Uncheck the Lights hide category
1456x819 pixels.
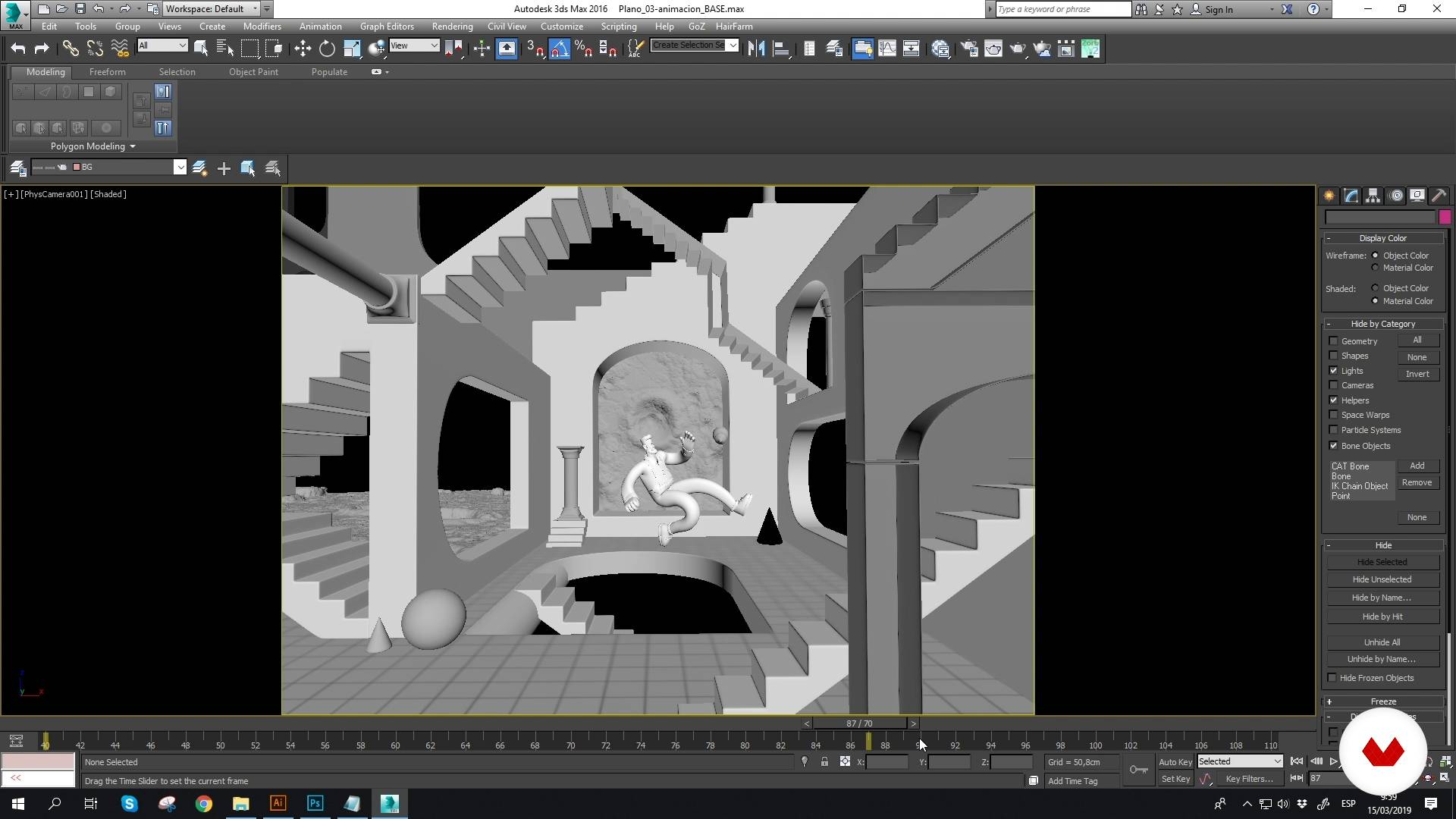point(1333,371)
